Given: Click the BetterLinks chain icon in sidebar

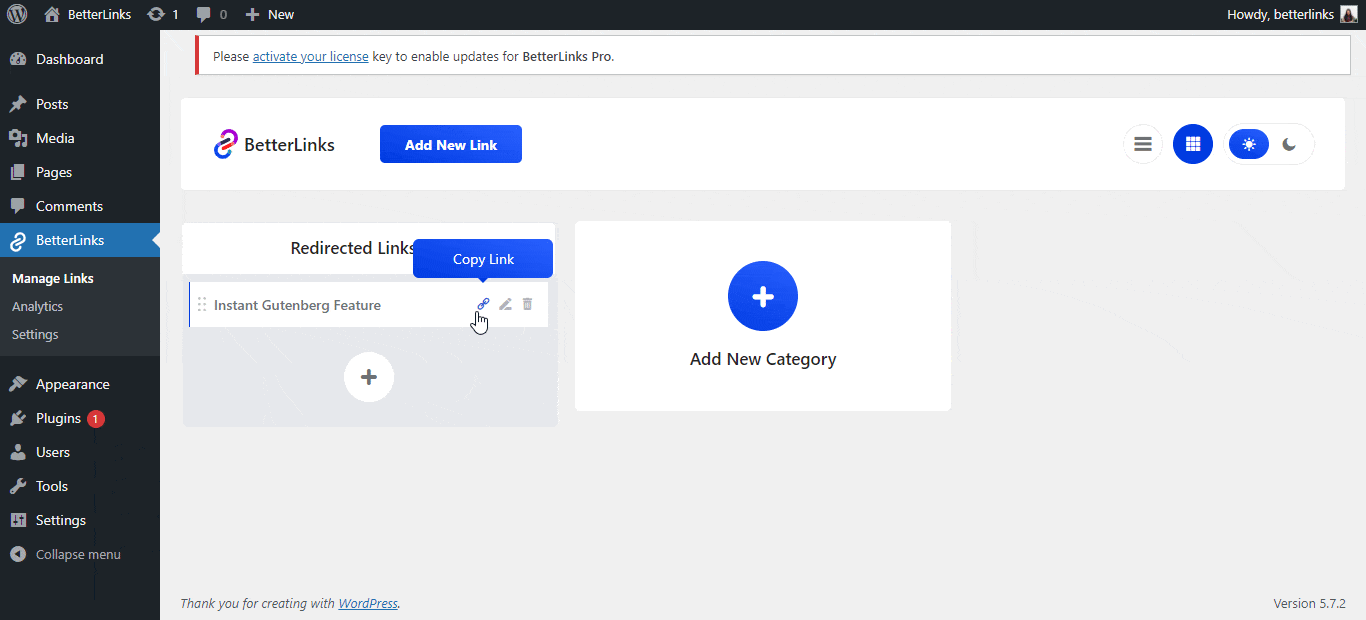Looking at the screenshot, I should tap(18, 241).
